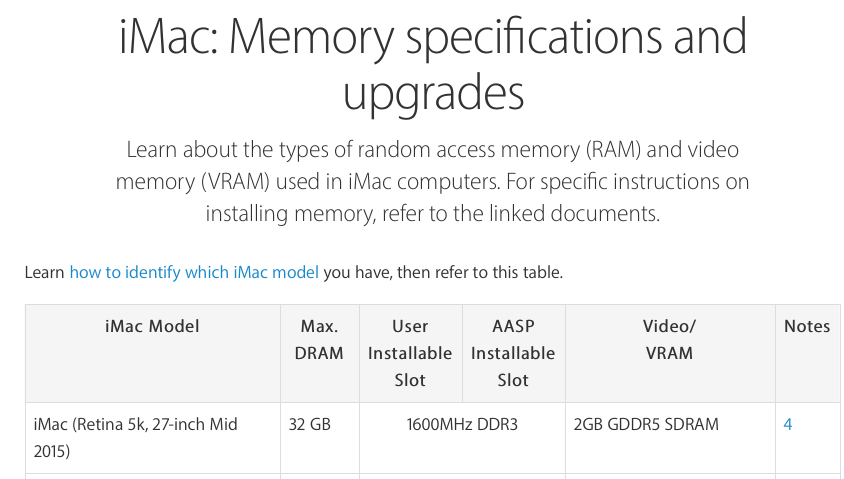Click 'you have, then refer to this table' text
This screenshot has width=844, height=479.
click(442, 272)
